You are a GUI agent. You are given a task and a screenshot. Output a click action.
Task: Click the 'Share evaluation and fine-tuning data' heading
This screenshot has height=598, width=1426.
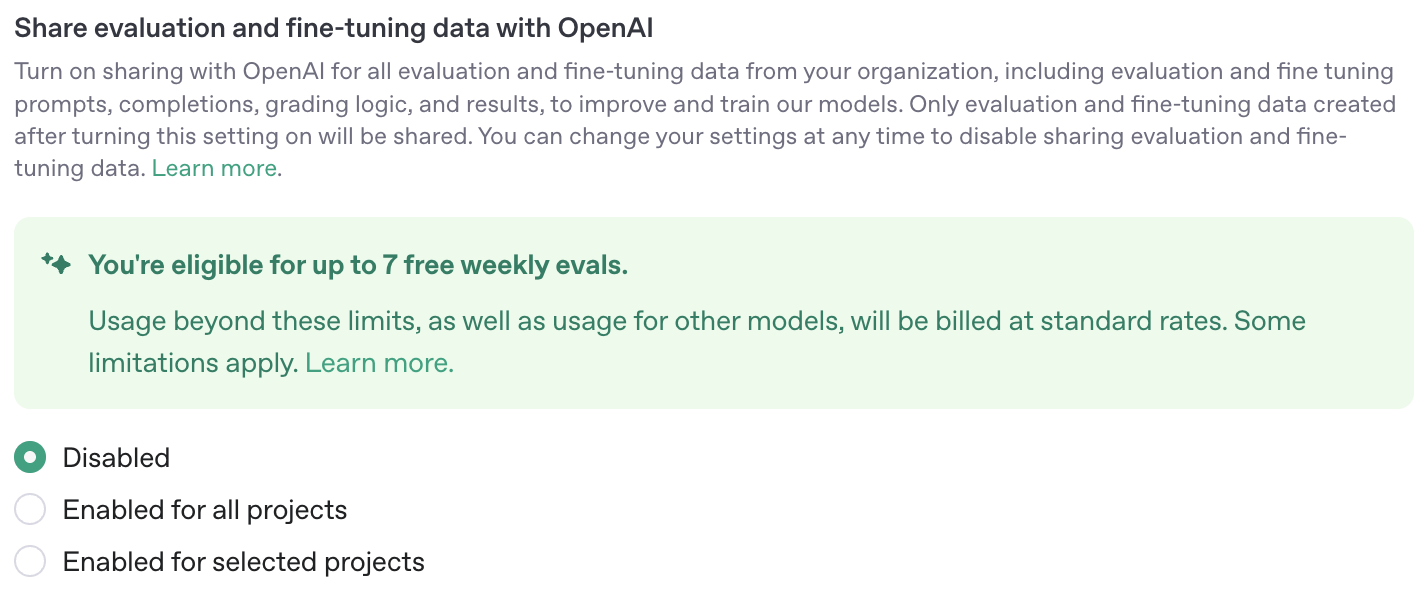(x=333, y=28)
